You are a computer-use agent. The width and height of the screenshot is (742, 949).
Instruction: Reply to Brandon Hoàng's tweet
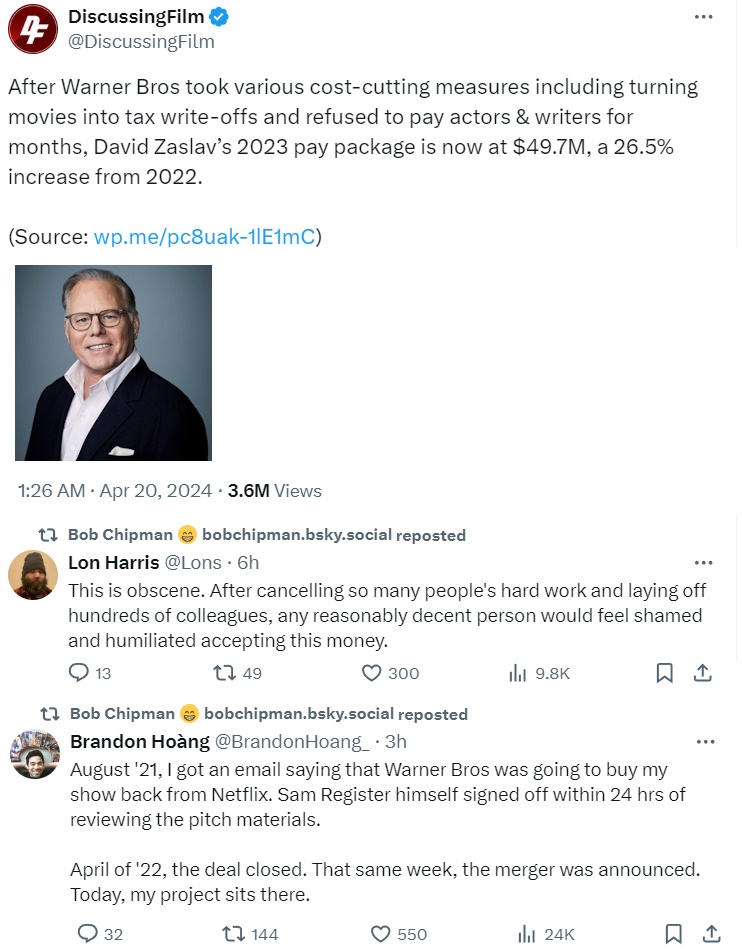click(x=88, y=934)
